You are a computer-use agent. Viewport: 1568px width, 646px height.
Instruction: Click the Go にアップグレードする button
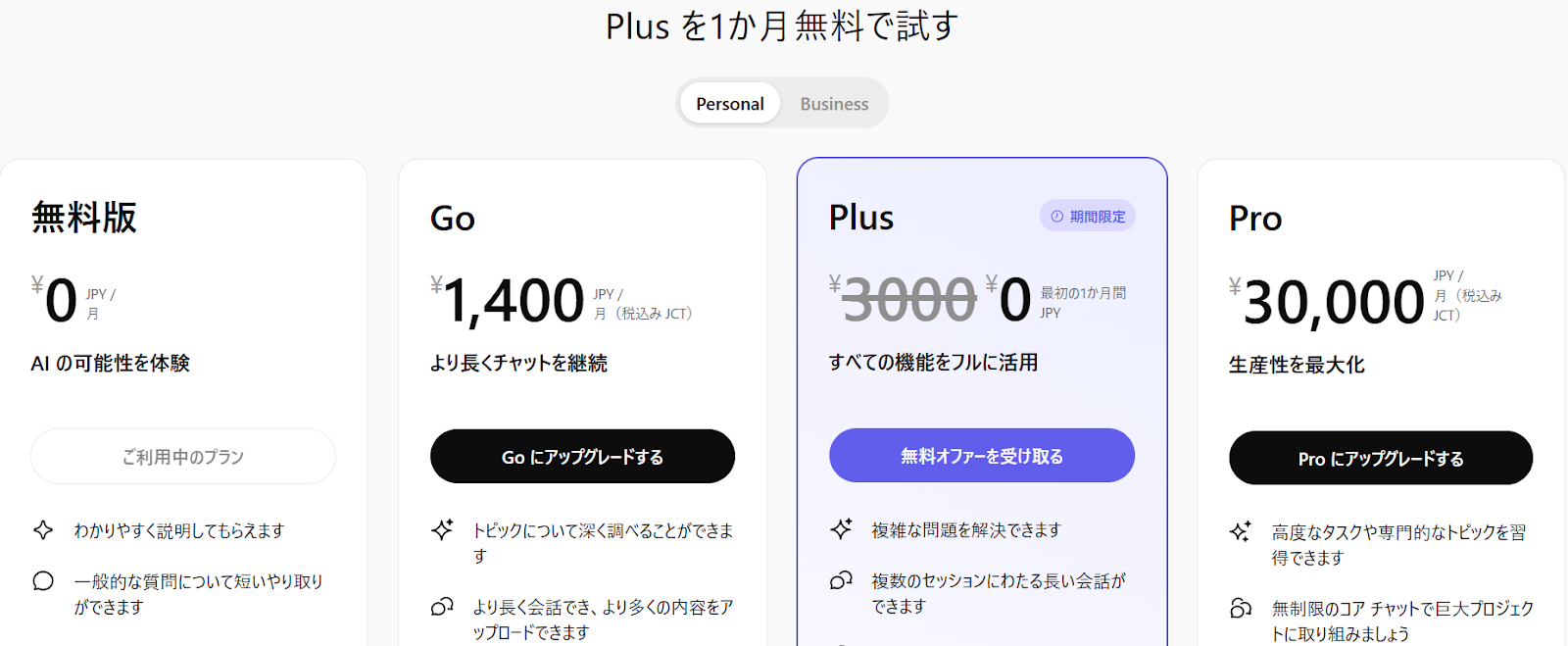[582, 457]
